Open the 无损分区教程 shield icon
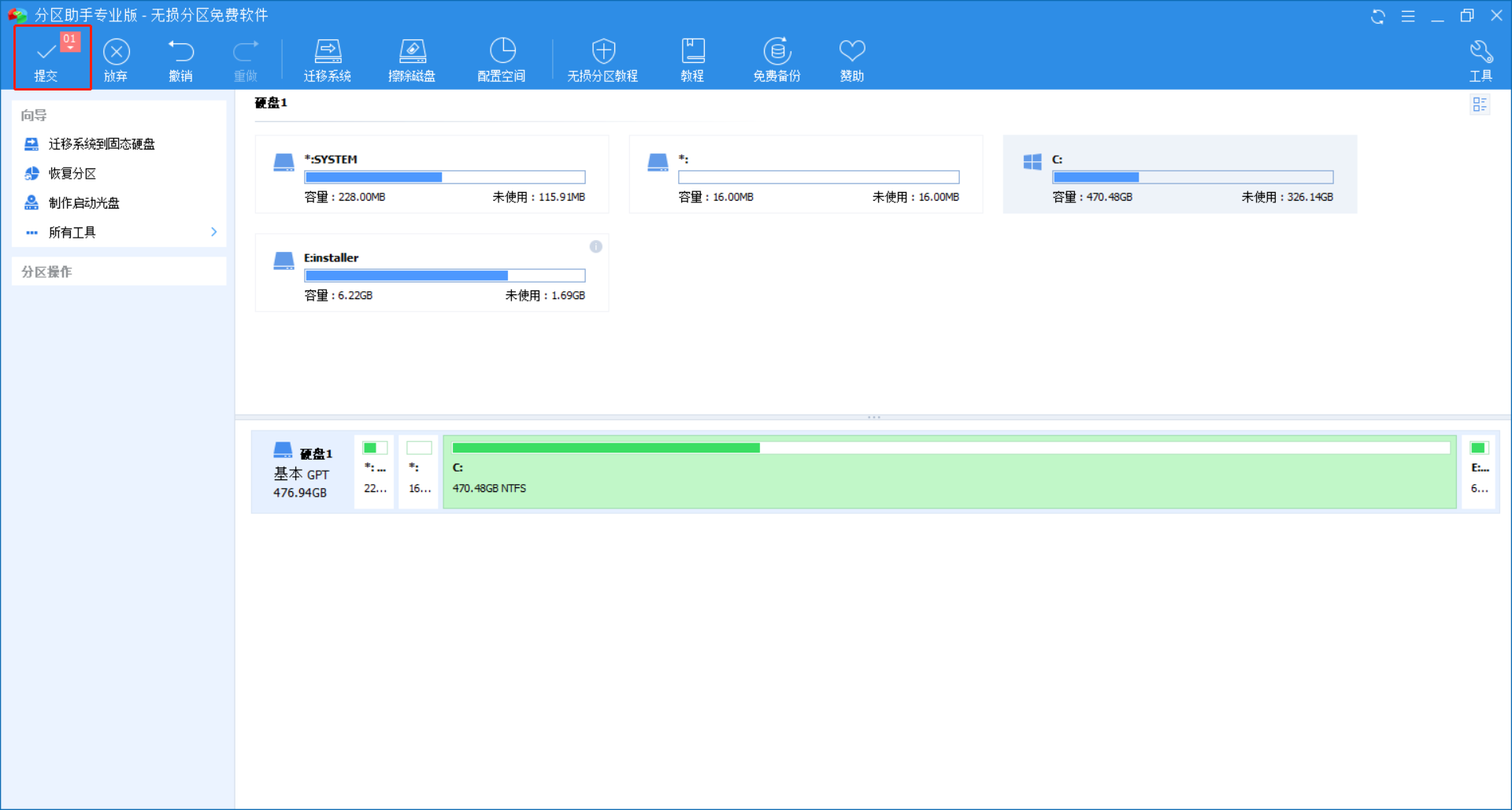1512x810 pixels. click(603, 53)
